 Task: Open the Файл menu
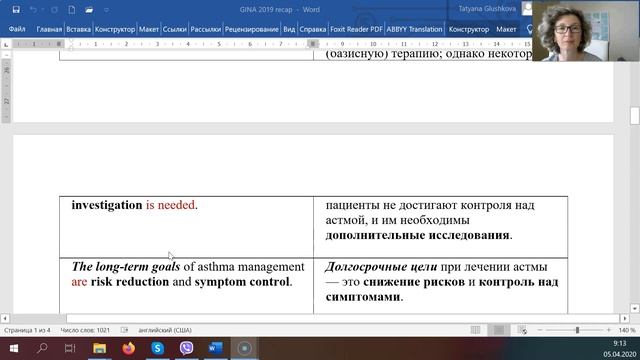pos(17,29)
